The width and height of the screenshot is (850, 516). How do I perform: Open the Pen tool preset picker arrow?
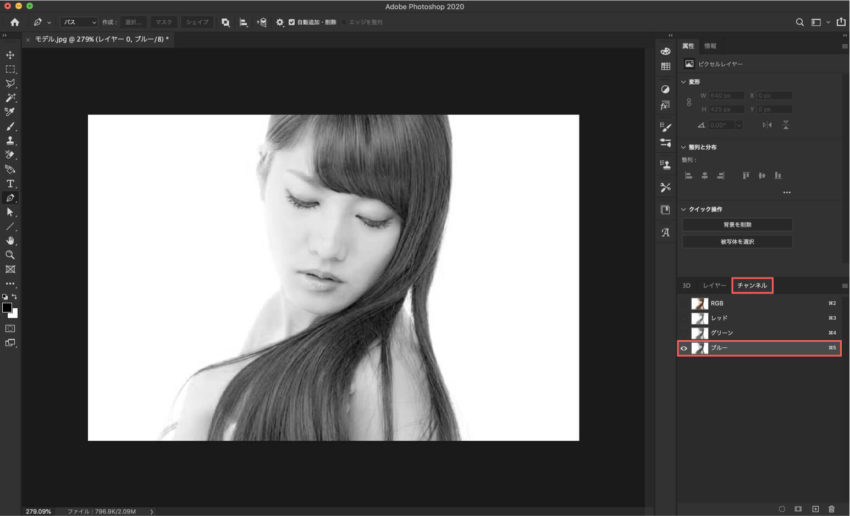[49, 23]
